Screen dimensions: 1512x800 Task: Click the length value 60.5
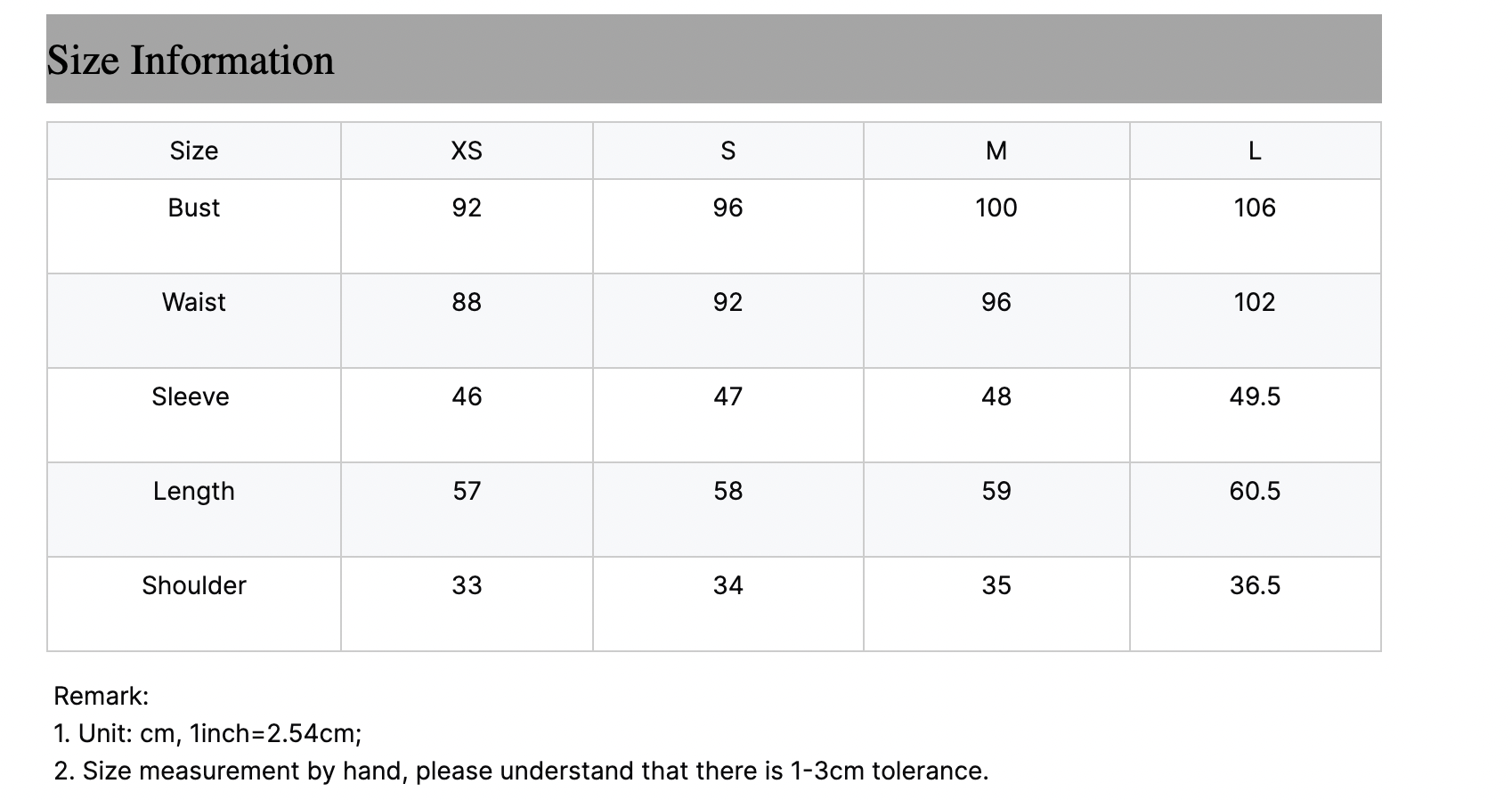pyautogui.click(x=1255, y=491)
